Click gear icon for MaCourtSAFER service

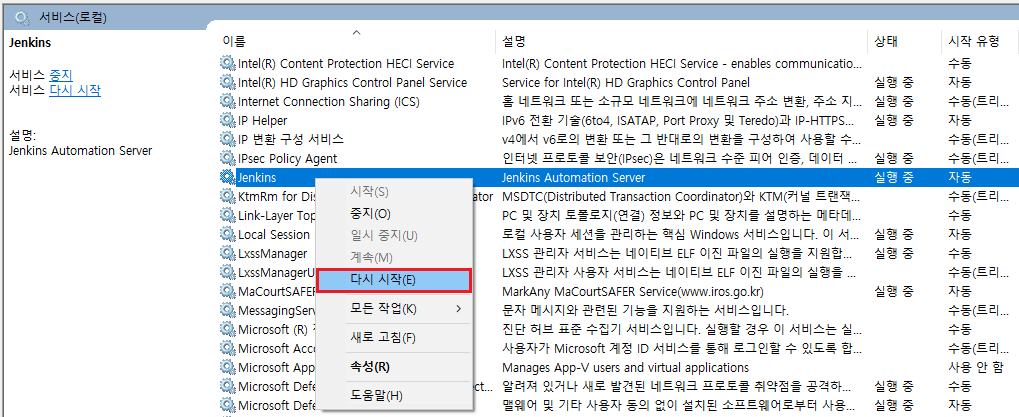(x=227, y=291)
